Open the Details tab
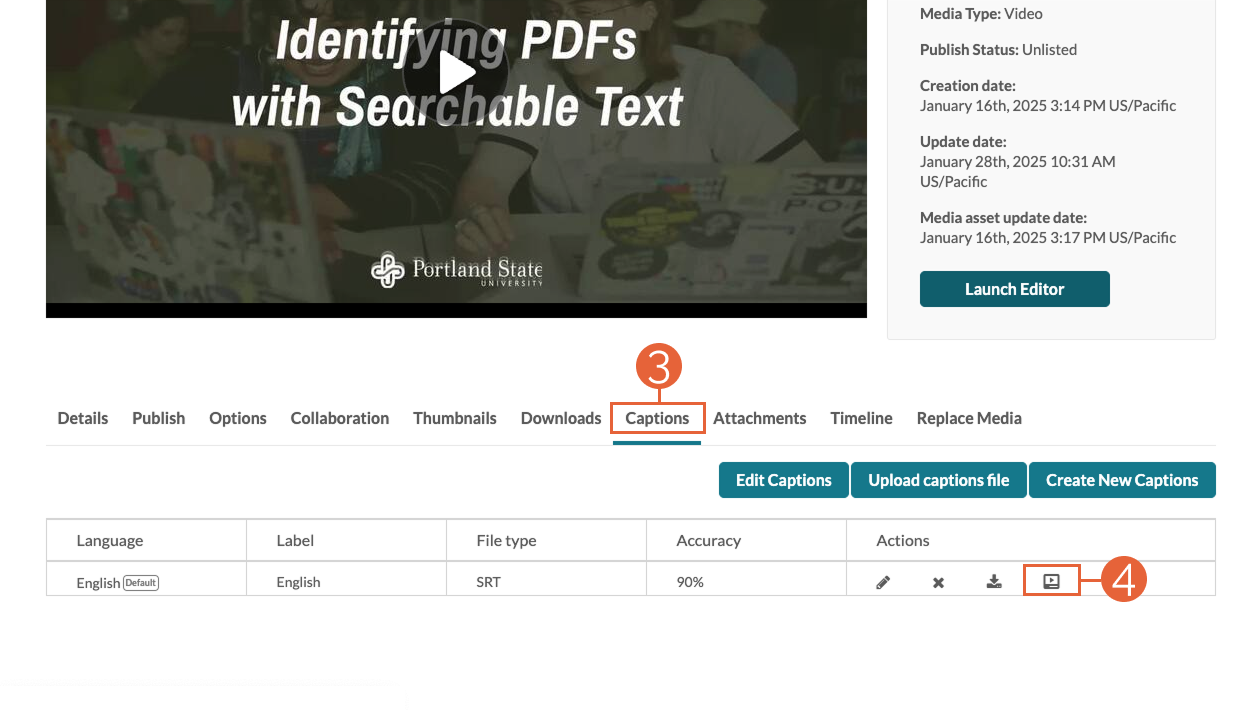1260x710 pixels. pos(82,418)
